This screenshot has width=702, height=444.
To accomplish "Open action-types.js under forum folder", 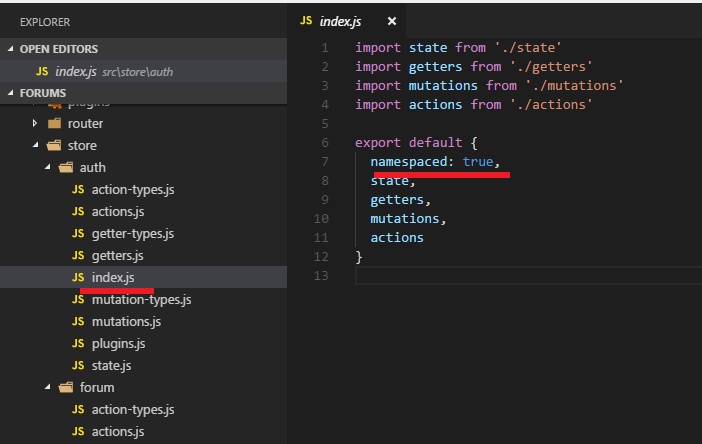I will (x=133, y=410).
